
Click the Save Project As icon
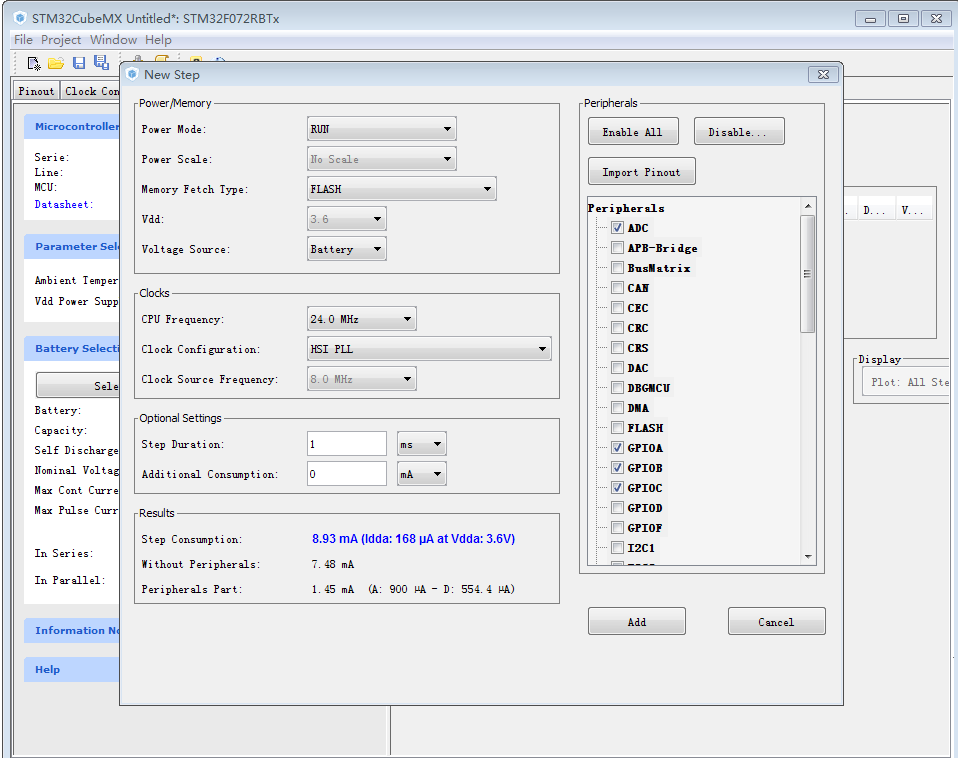pyautogui.click(x=101, y=62)
